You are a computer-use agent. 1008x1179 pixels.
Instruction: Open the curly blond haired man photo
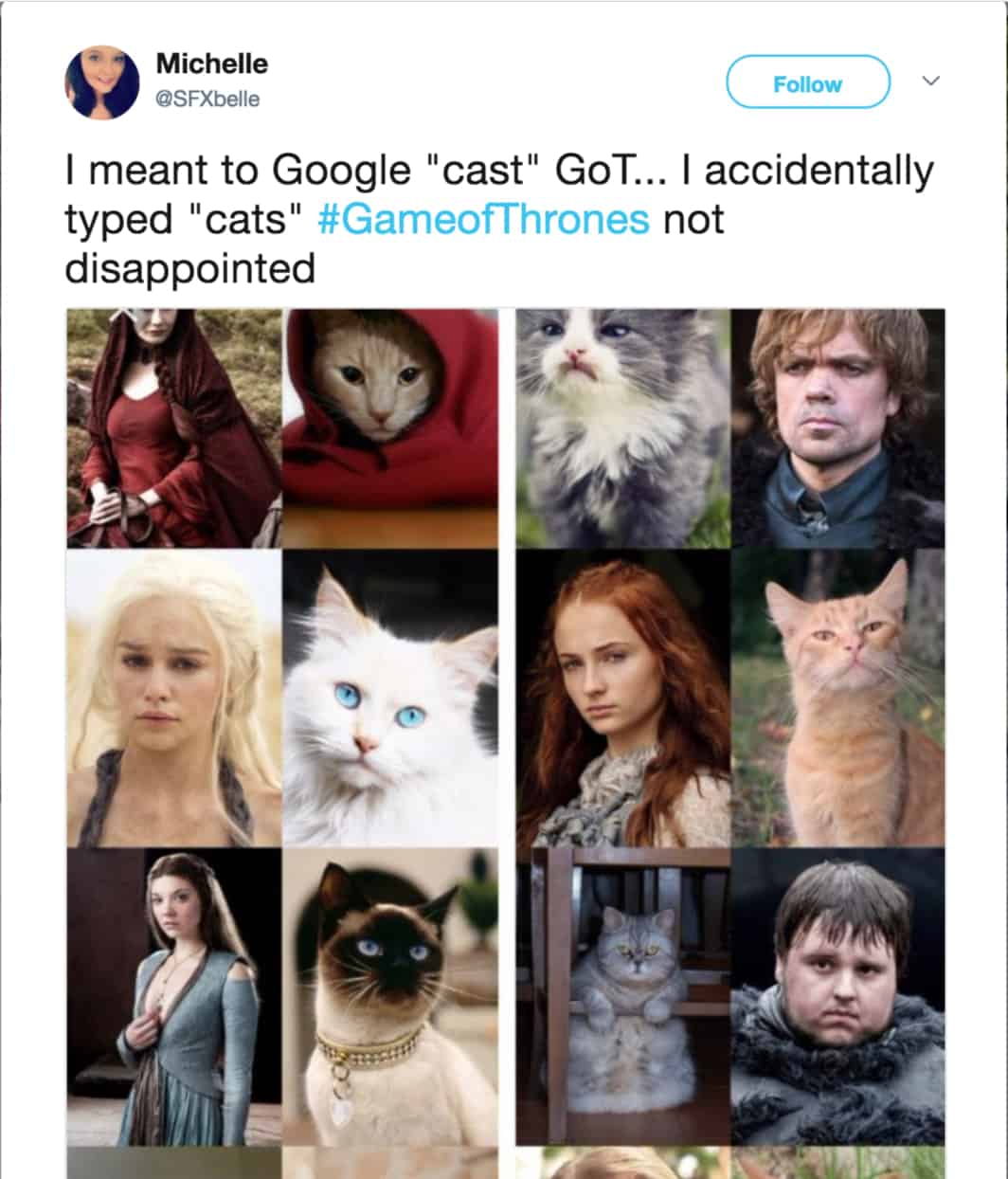(x=837, y=428)
